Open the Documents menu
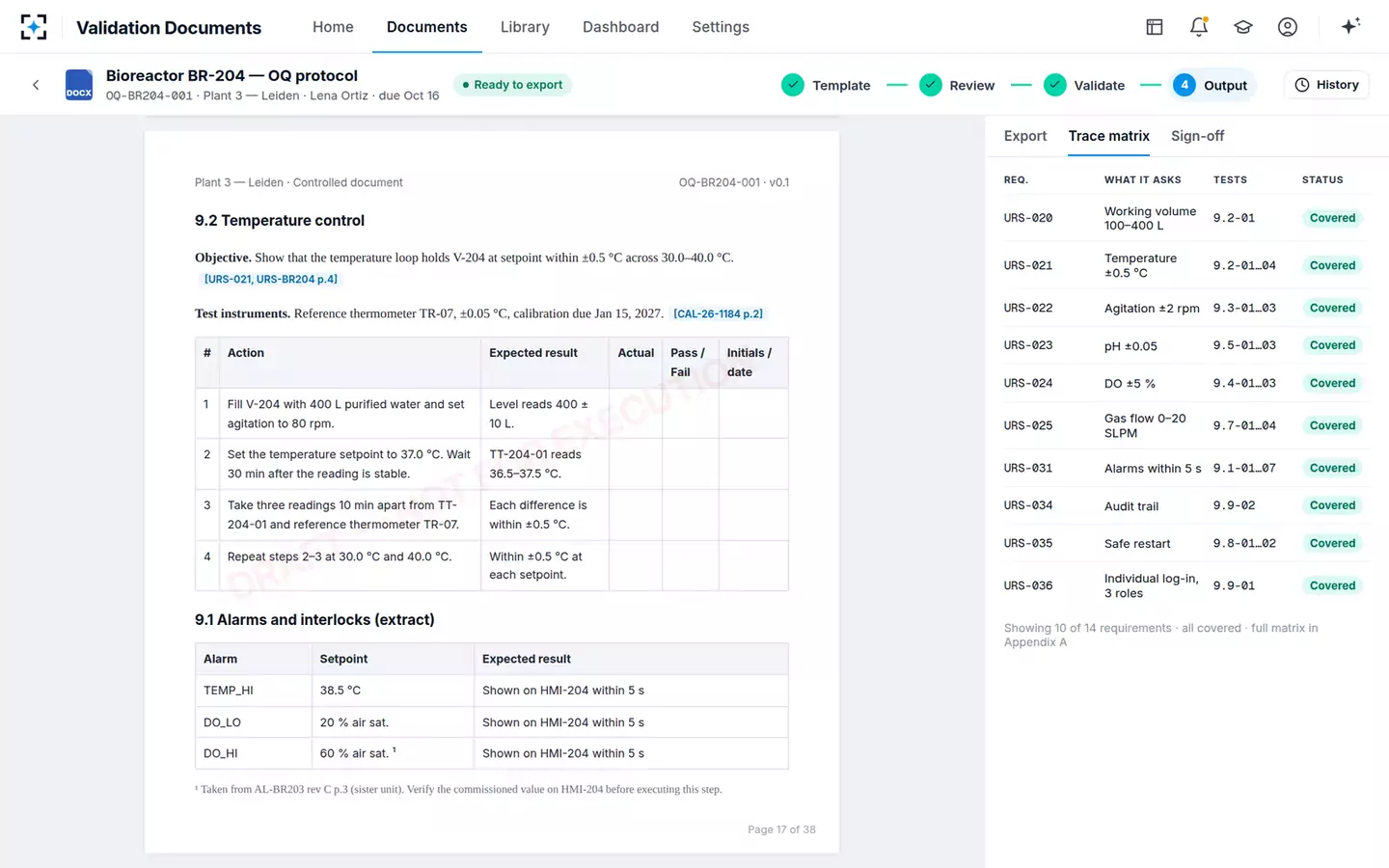 [426, 27]
